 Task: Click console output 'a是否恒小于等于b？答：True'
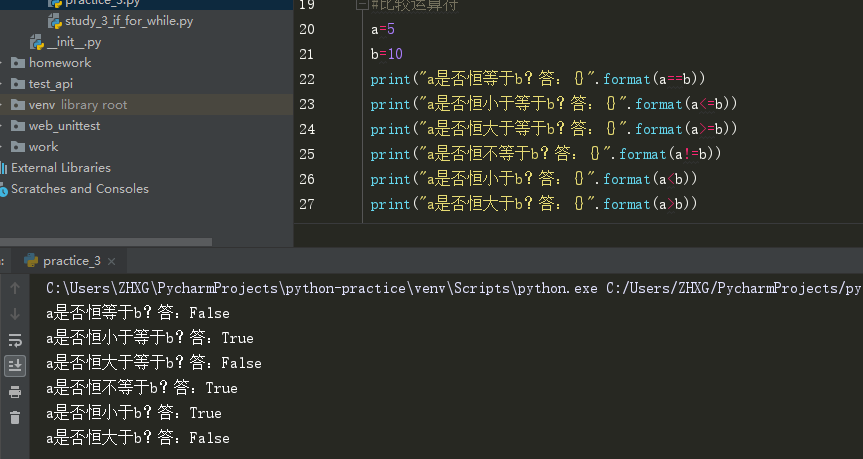(150, 338)
